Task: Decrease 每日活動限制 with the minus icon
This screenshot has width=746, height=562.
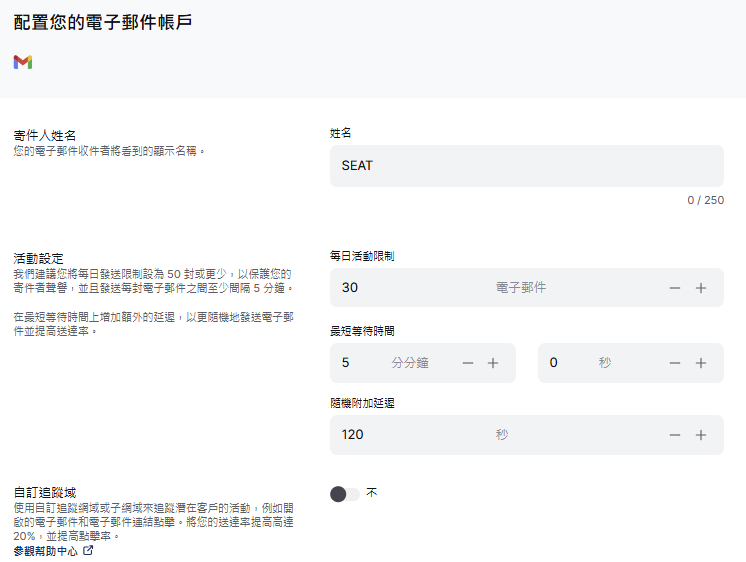Action: 675,288
